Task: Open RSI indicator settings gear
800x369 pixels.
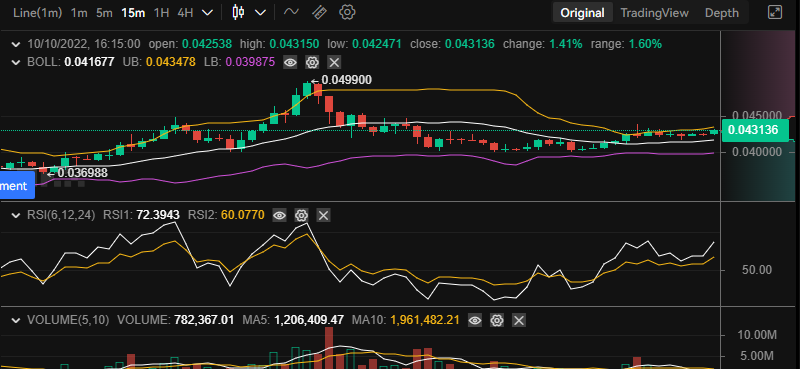Action: pos(301,215)
